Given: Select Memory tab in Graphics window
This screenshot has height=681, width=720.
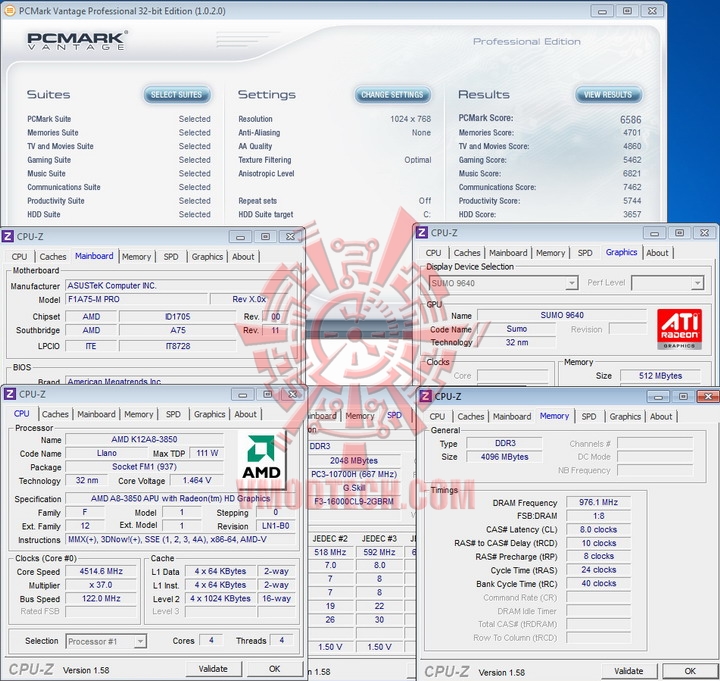Looking at the screenshot, I should pos(551,253).
